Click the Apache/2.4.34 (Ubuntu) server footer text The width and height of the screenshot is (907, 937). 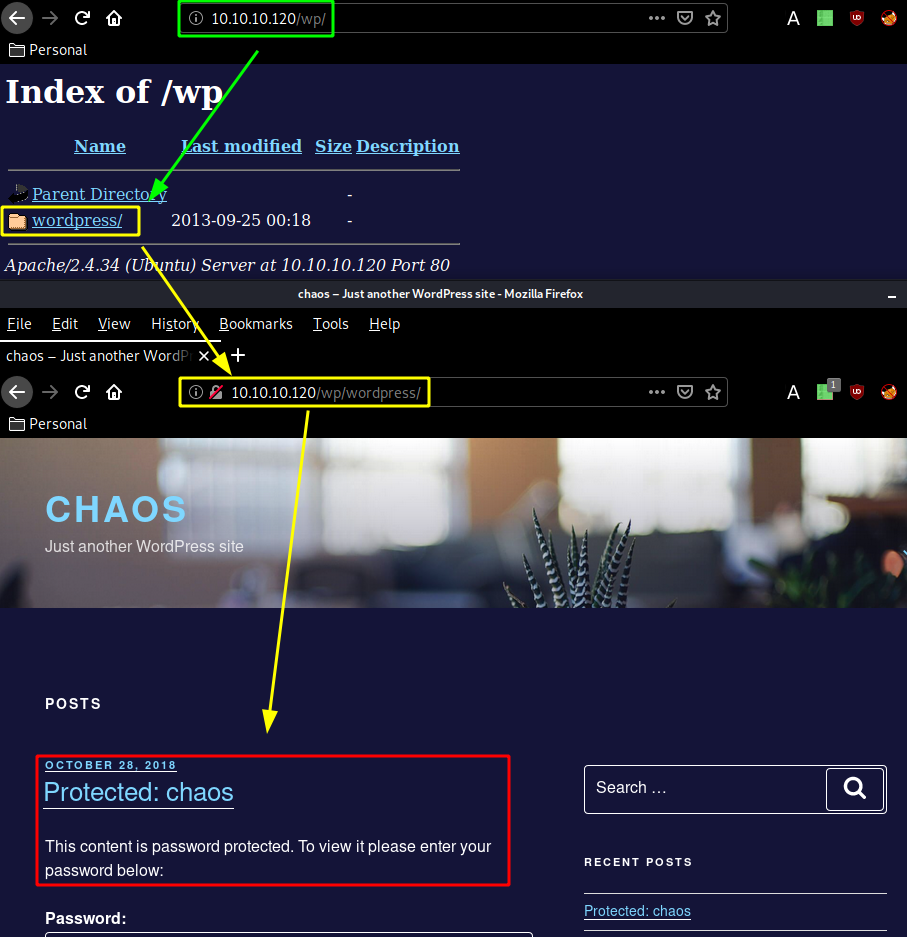click(x=227, y=265)
